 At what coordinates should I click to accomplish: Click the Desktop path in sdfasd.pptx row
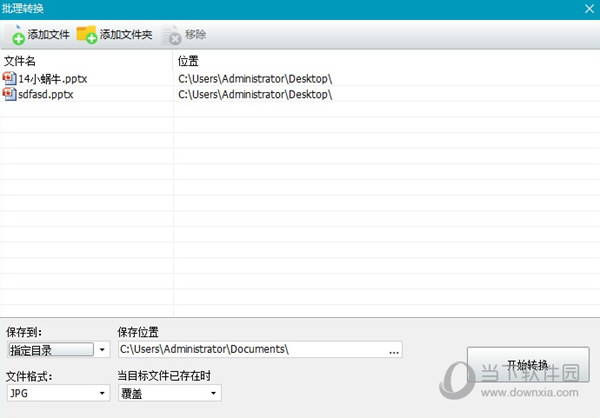(x=255, y=94)
